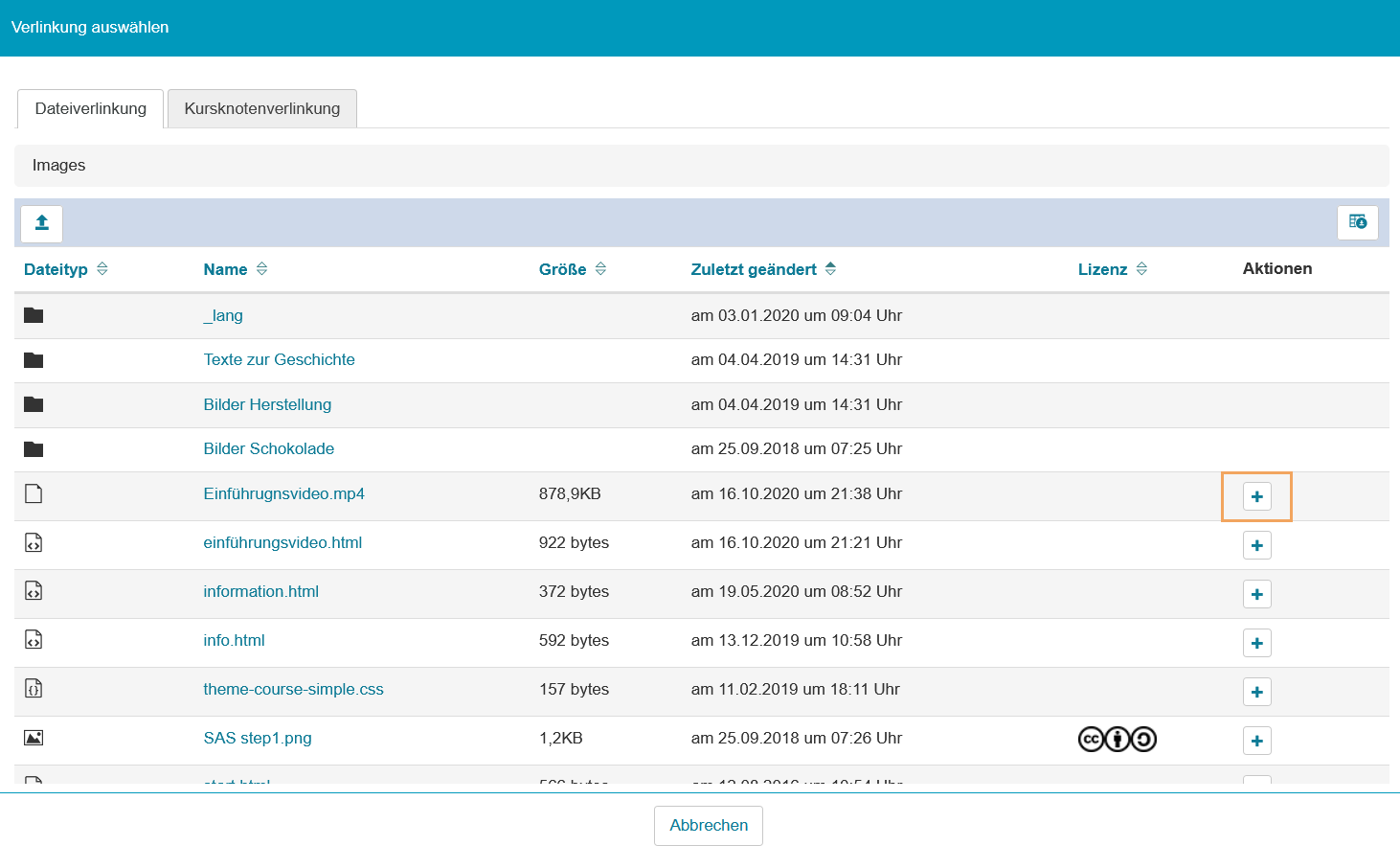This screenshot has width=1400, height=846.
Task: Click the Creative Commons license icon
Action: tap(1117, 739)
